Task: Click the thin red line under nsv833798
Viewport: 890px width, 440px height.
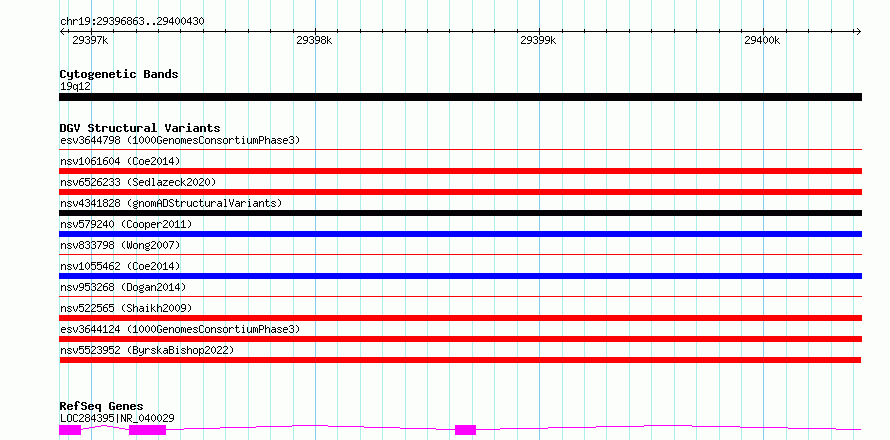Action: pyautogui.click(x=460, y=255)
